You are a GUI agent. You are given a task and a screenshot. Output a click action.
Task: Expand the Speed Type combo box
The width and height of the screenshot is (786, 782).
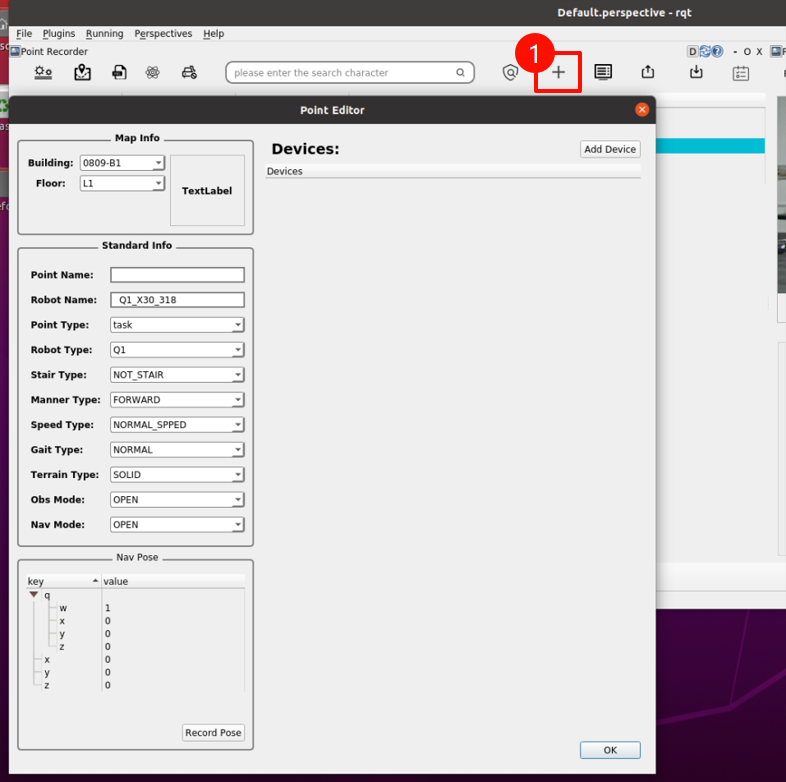(177, 425)
